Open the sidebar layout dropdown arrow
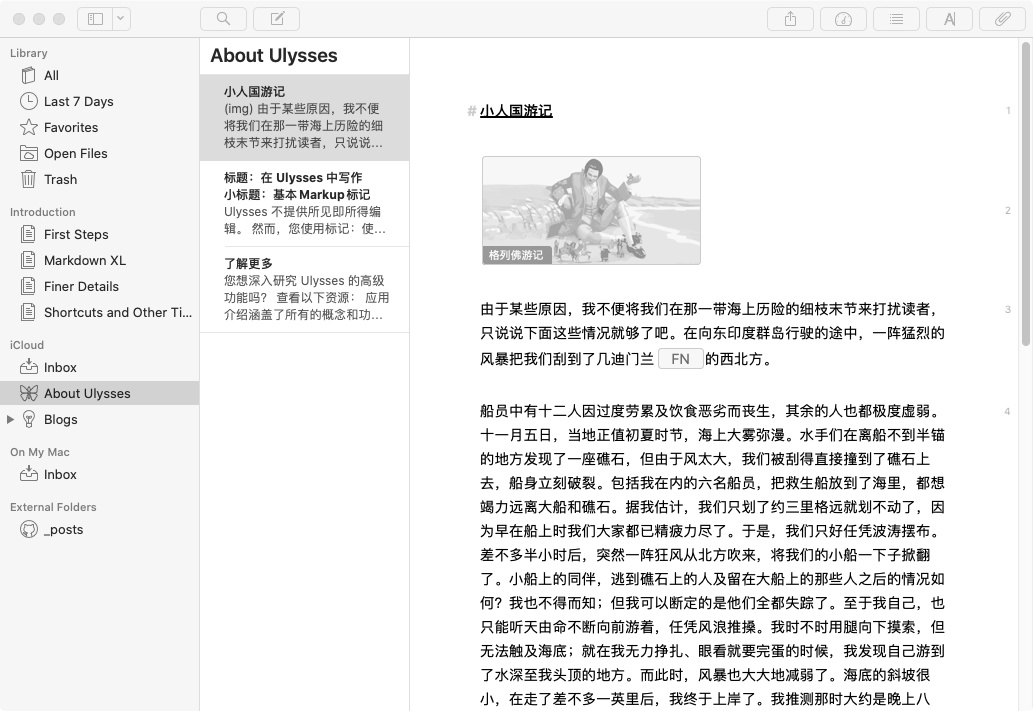 click(x=121, y=19)
